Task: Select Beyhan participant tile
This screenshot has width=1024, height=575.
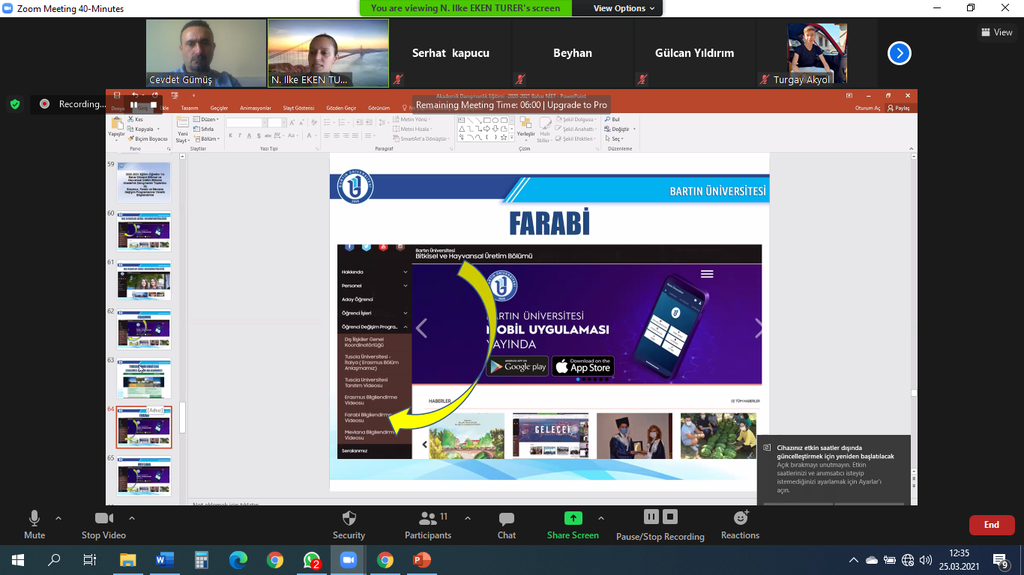Action: 573,53
